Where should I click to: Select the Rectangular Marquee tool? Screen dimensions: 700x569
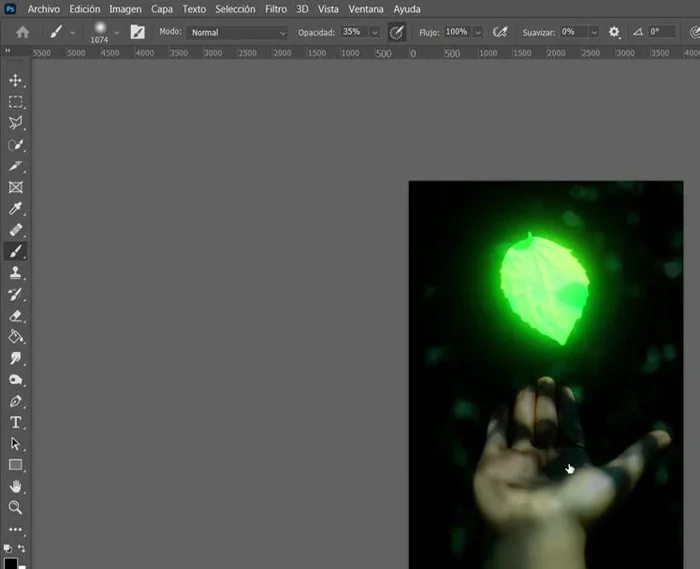(15, 102)
